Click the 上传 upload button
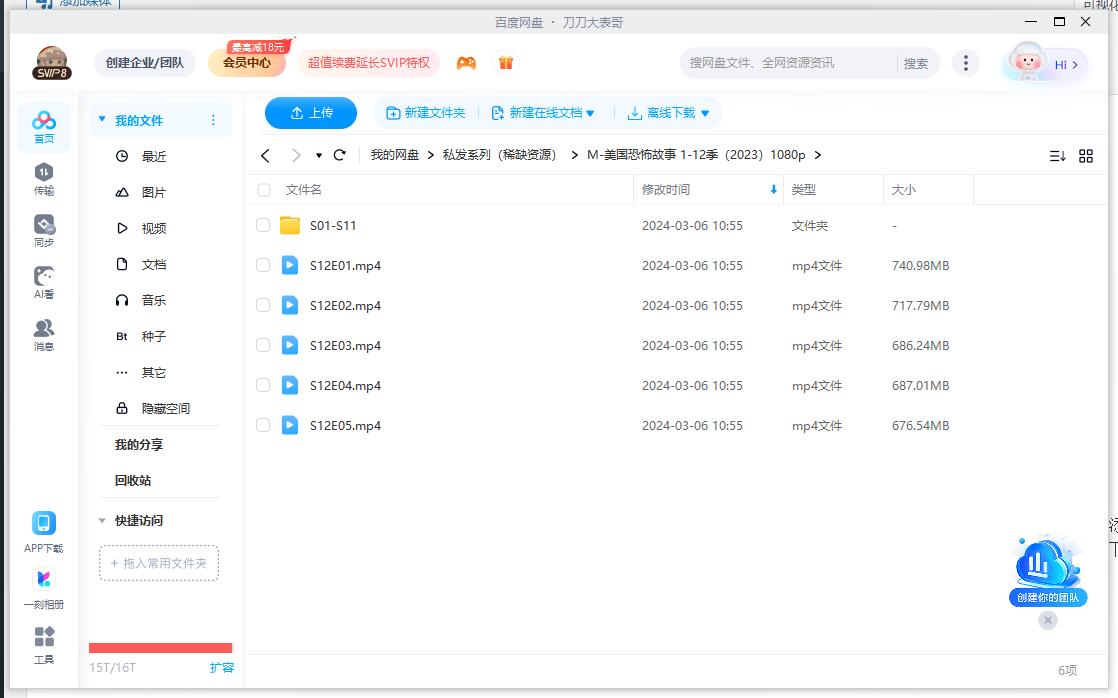Image resolution: width=1118 pixels, height=698 pixels. (310, 113)
